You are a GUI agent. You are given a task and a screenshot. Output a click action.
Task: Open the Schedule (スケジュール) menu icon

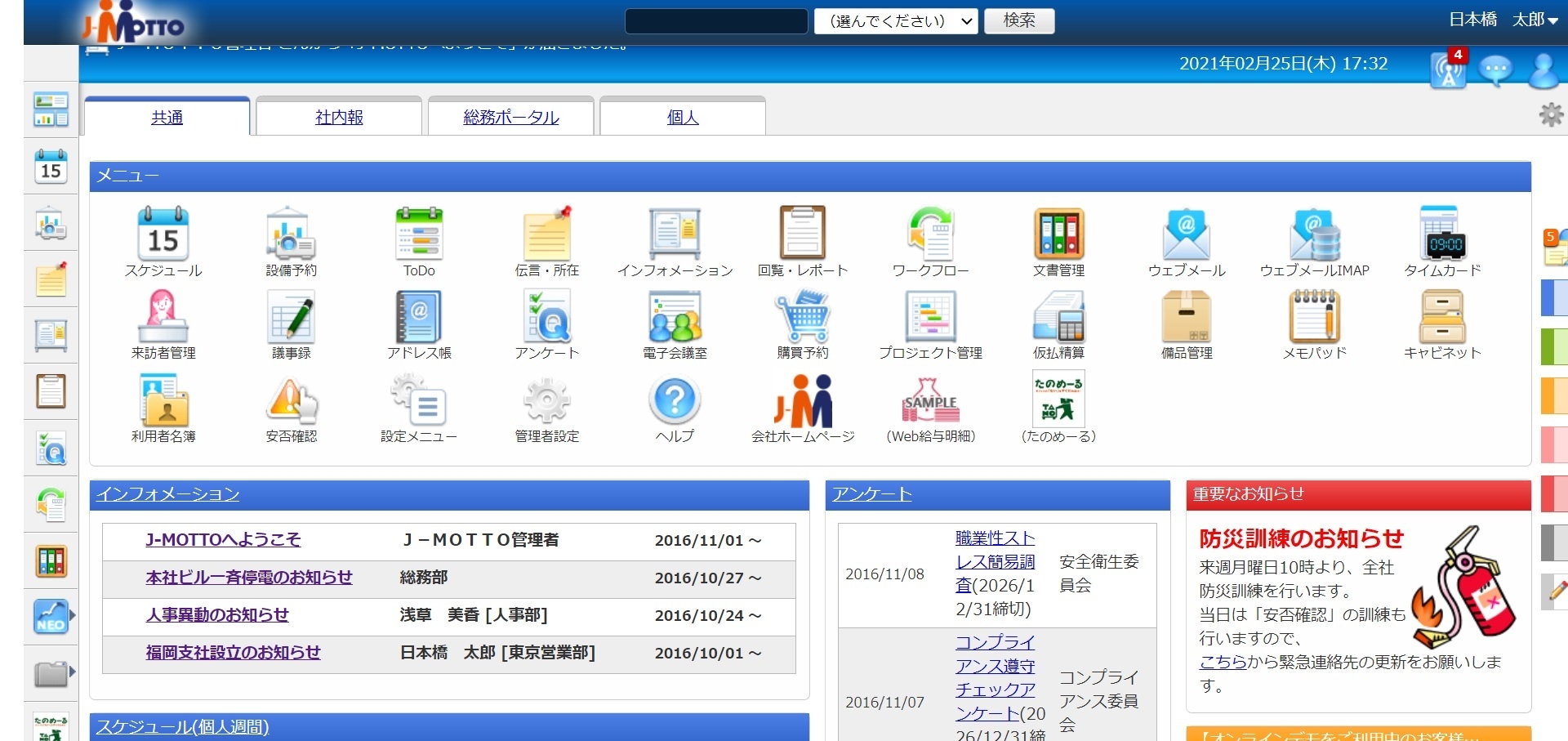[x=163, y=234]
